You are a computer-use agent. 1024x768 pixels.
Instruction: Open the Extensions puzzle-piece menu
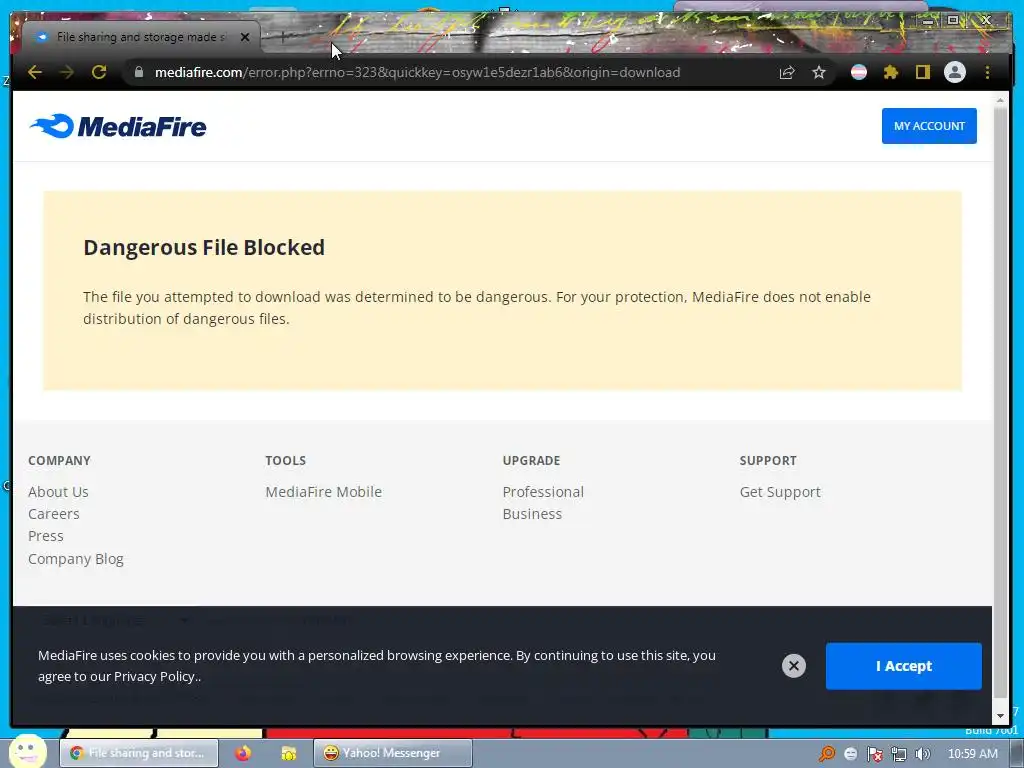tap(891, 72)
